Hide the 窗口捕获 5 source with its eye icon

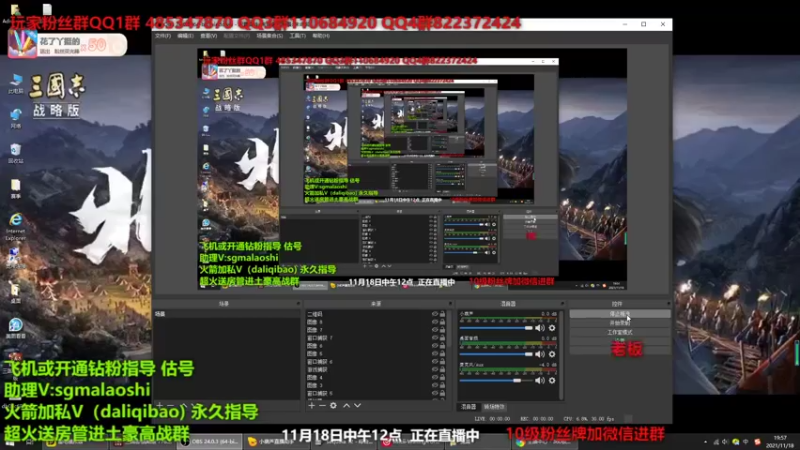click(435, 393)
